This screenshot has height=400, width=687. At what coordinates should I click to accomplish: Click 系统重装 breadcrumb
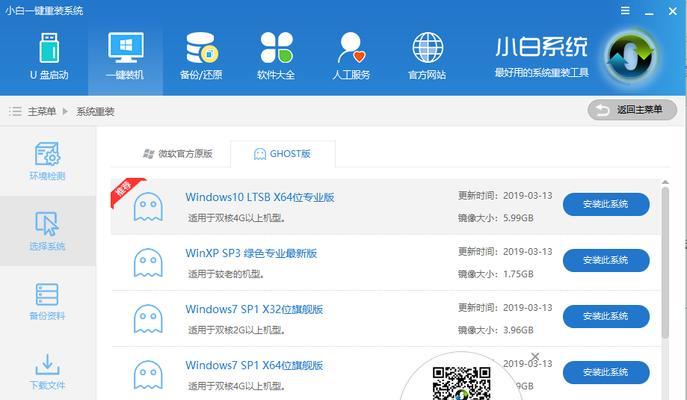[x=96, y=112]
